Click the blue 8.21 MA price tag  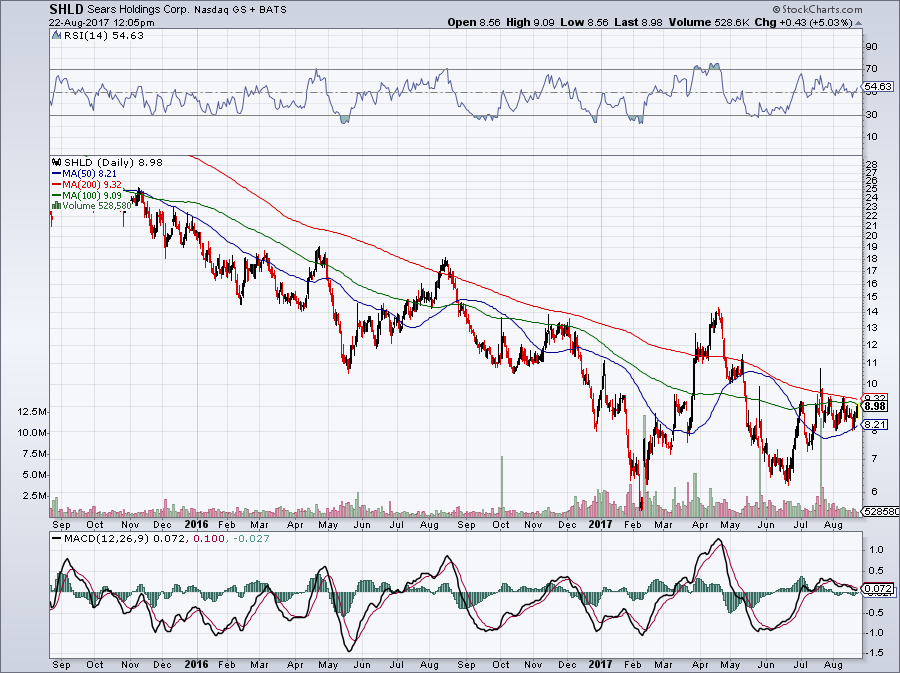pos(875,425)
